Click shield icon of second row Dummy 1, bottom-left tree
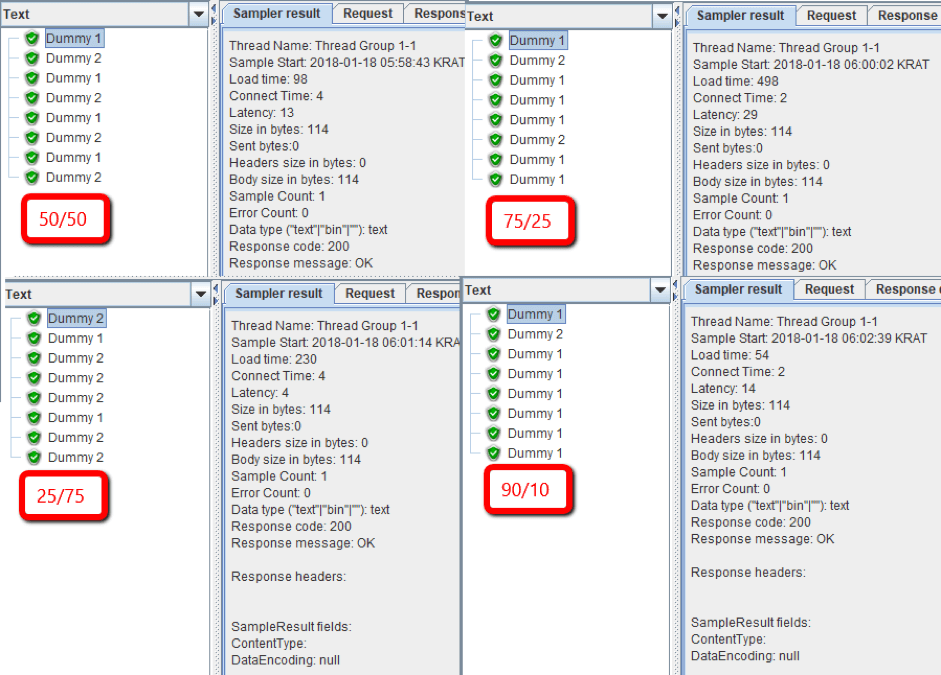 (34, 338)
